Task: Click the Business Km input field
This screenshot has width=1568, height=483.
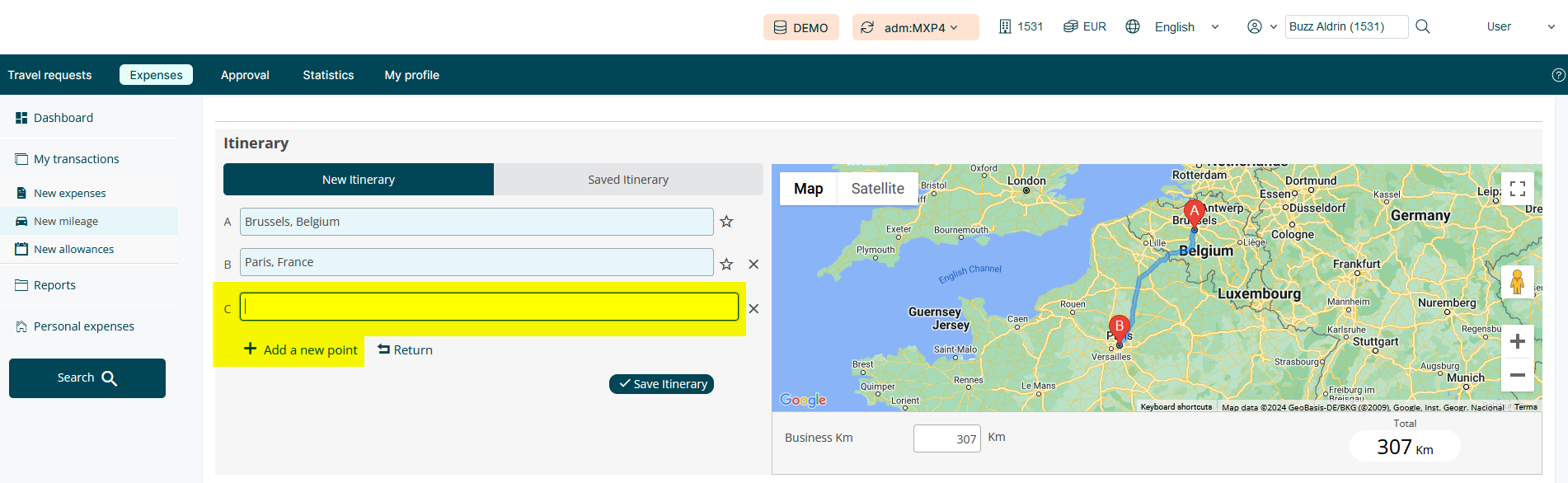Action: pyautogui.click(x=946, y=438)
